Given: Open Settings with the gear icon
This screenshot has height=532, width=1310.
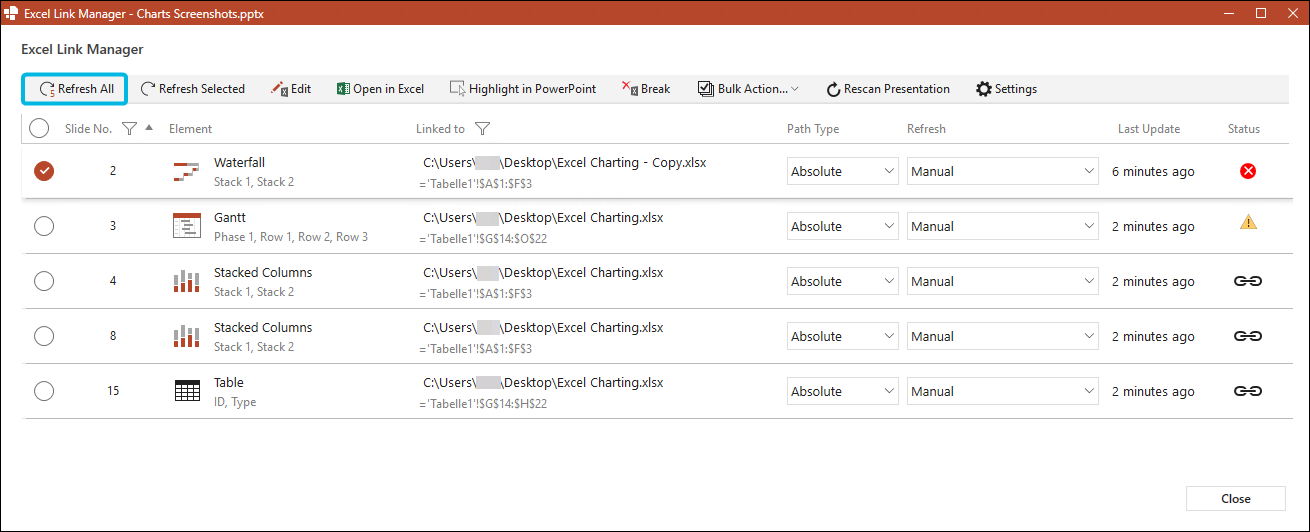Looking at the screenshot, I should tap(1006, 89).
